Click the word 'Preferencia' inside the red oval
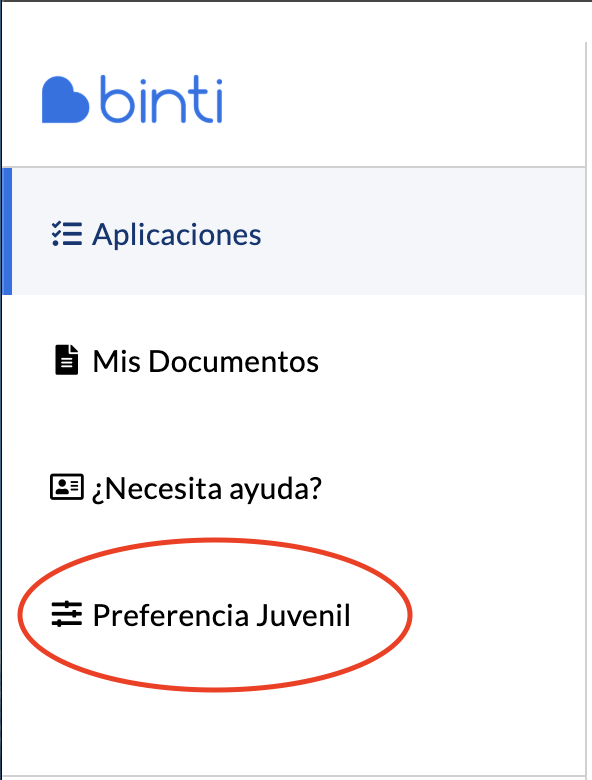 tap(171, 615)
